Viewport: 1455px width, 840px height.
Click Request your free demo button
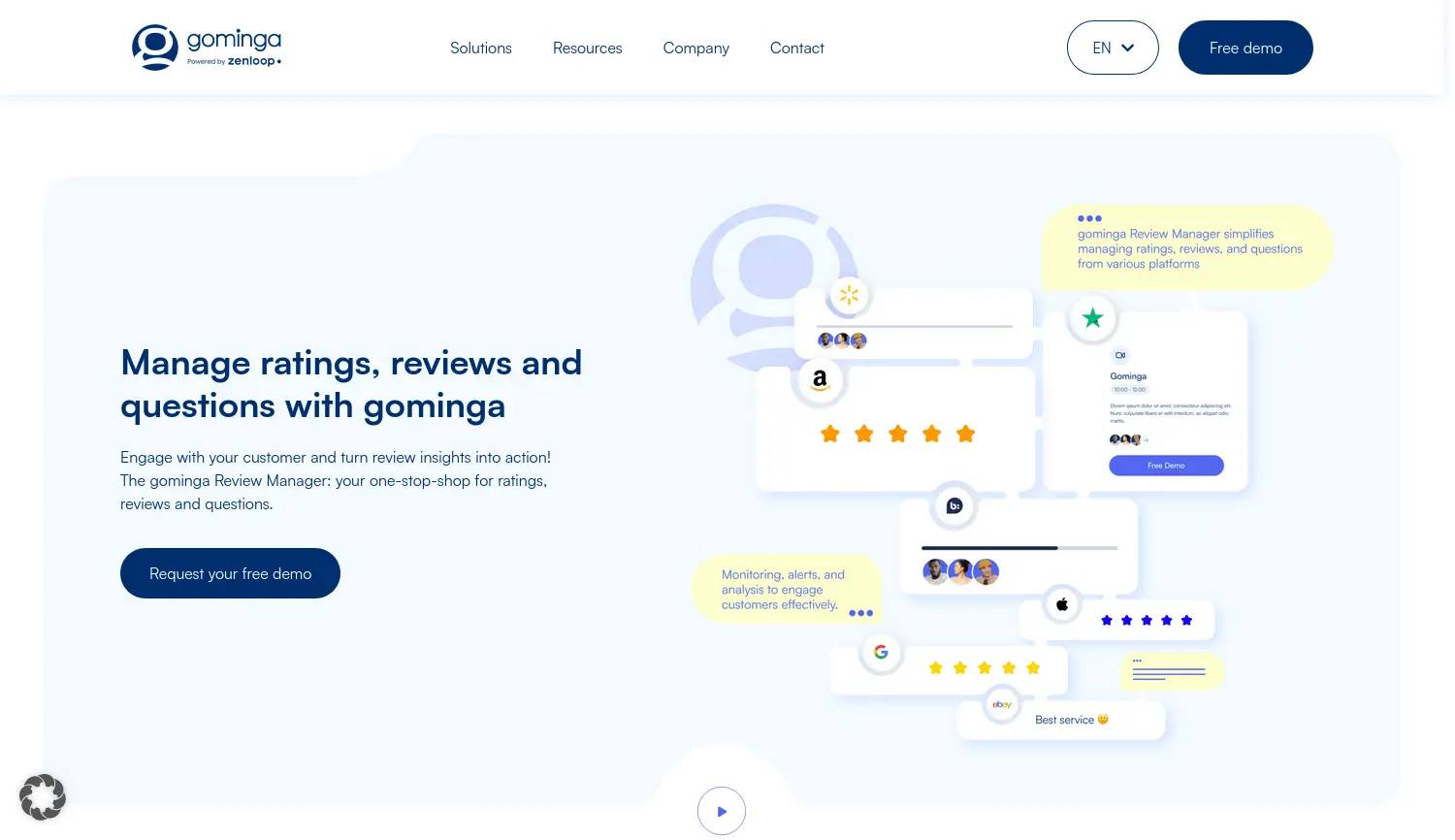tap(230, 573)
